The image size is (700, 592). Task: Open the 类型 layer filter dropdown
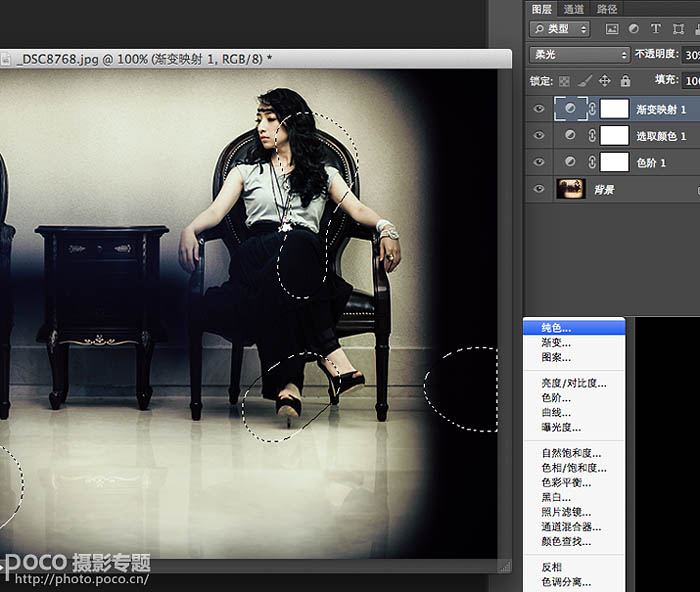coord(559,29)
